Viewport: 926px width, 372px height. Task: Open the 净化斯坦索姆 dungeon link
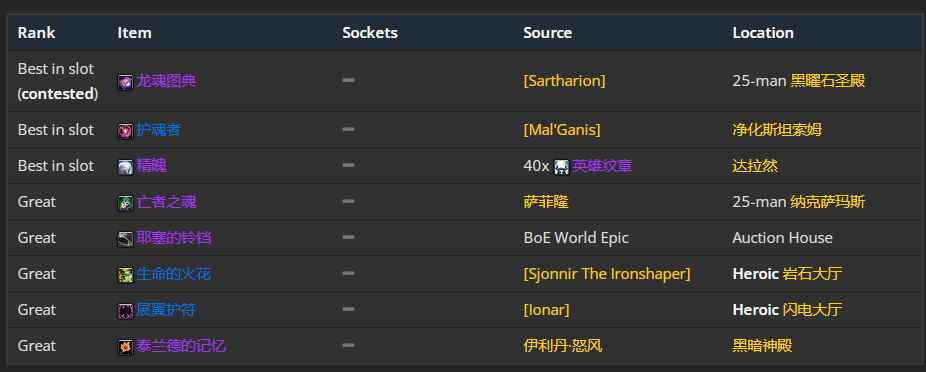tap(777, 129)
